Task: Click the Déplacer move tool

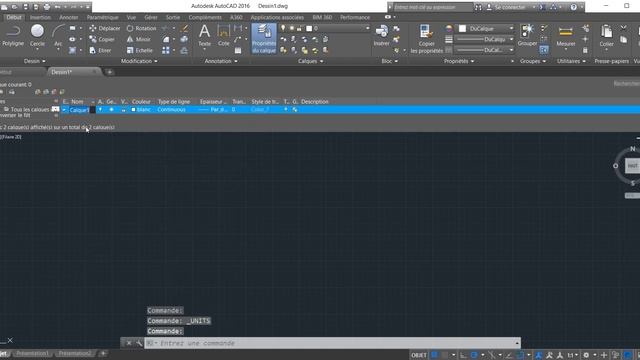Action: [x=104, y=28]
